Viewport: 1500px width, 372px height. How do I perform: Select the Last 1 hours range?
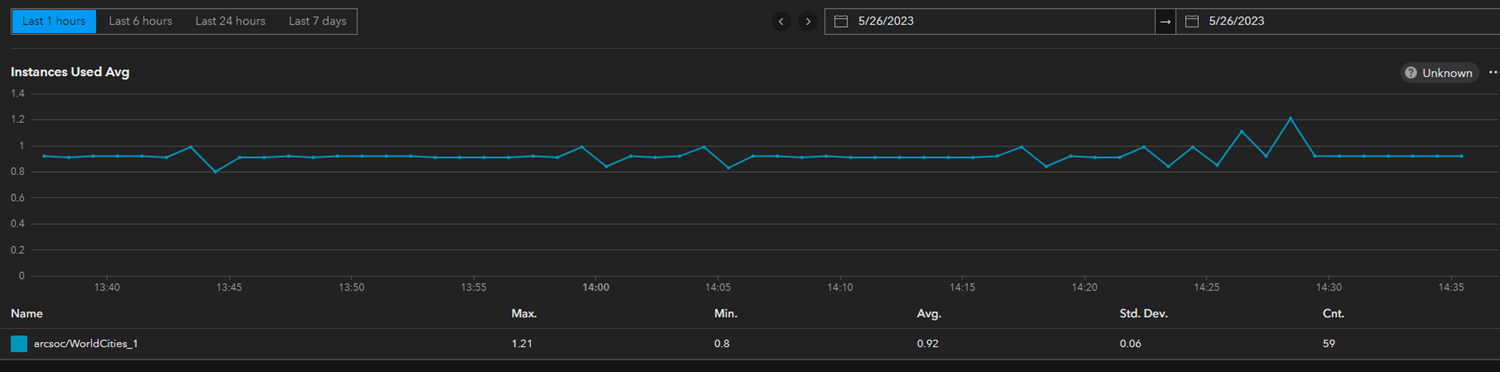pyautogui.click(x=54, y=21)
